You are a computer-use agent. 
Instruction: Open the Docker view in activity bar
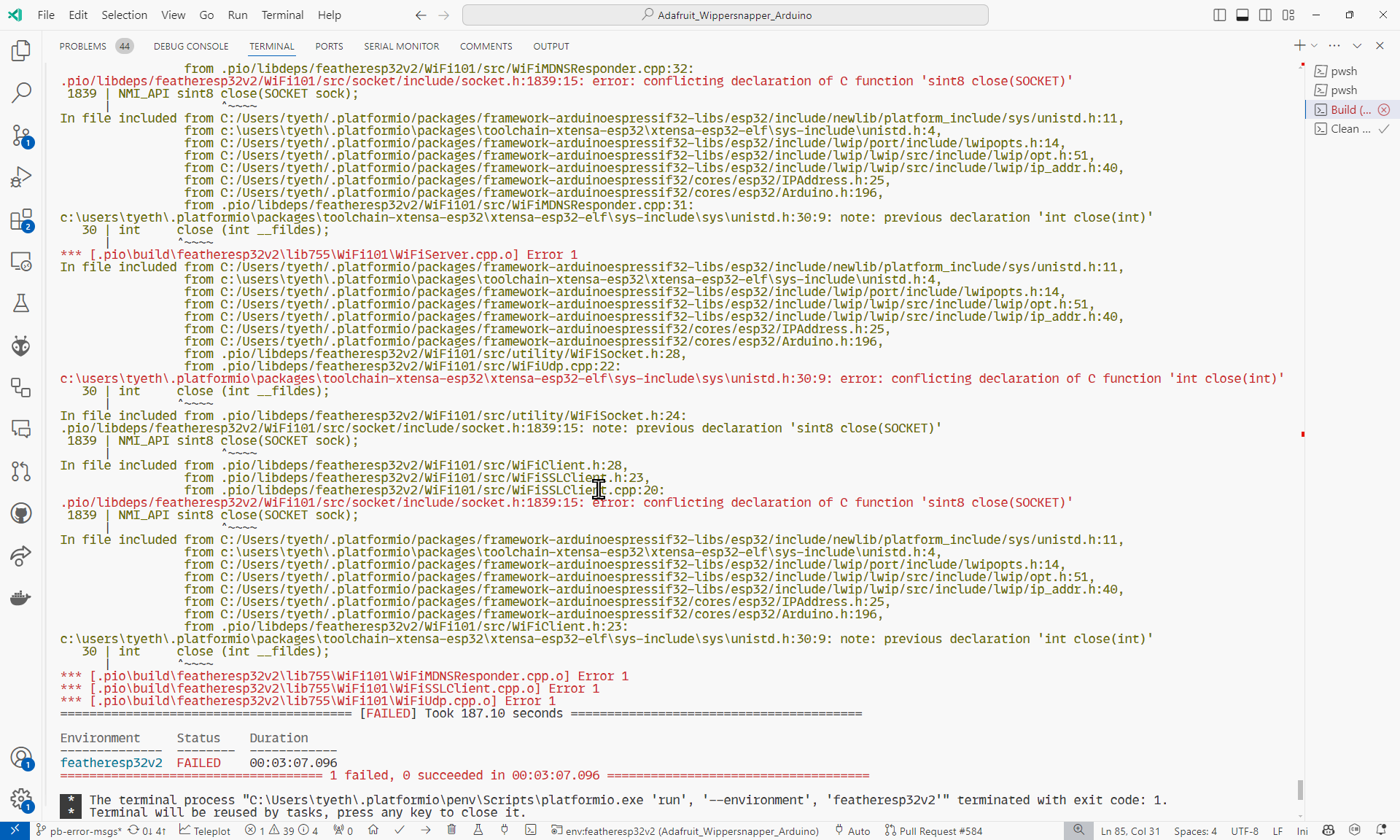[x=21, y=599]
